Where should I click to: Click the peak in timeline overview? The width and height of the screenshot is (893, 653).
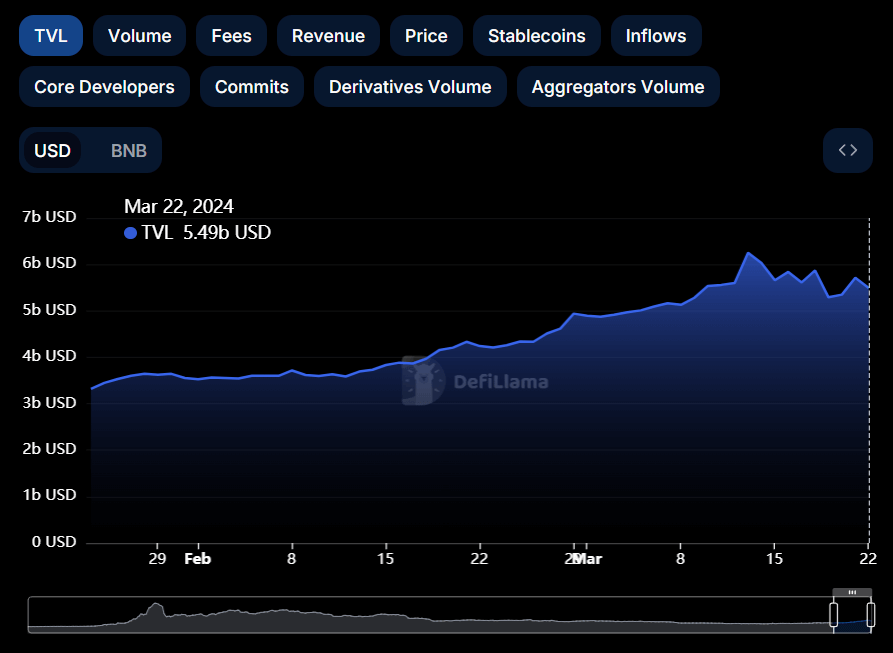[155, 607]
